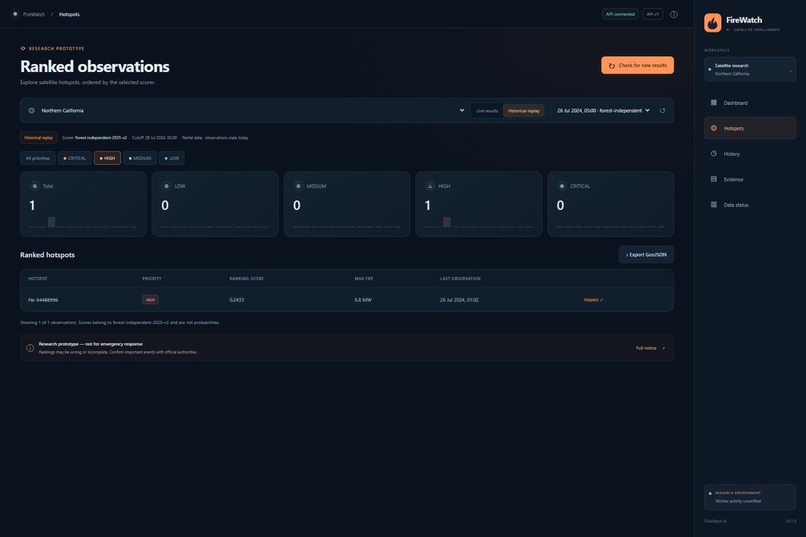Click the Total observations card
806x537 pixels.
pos(83,204)
